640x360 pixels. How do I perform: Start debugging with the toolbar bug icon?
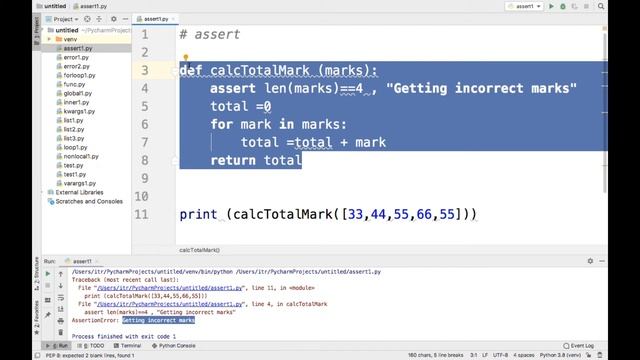(563, 6)
